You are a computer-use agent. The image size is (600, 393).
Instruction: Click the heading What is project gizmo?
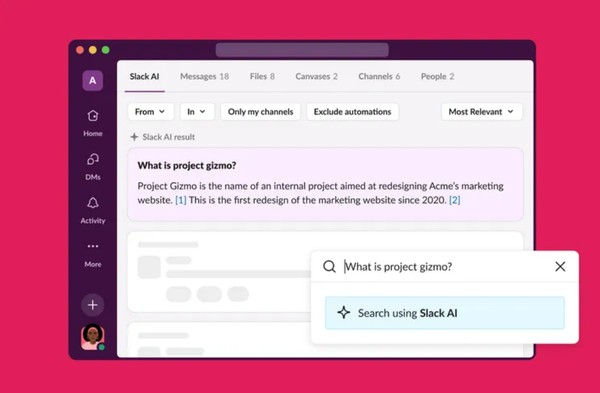point(187,165)
